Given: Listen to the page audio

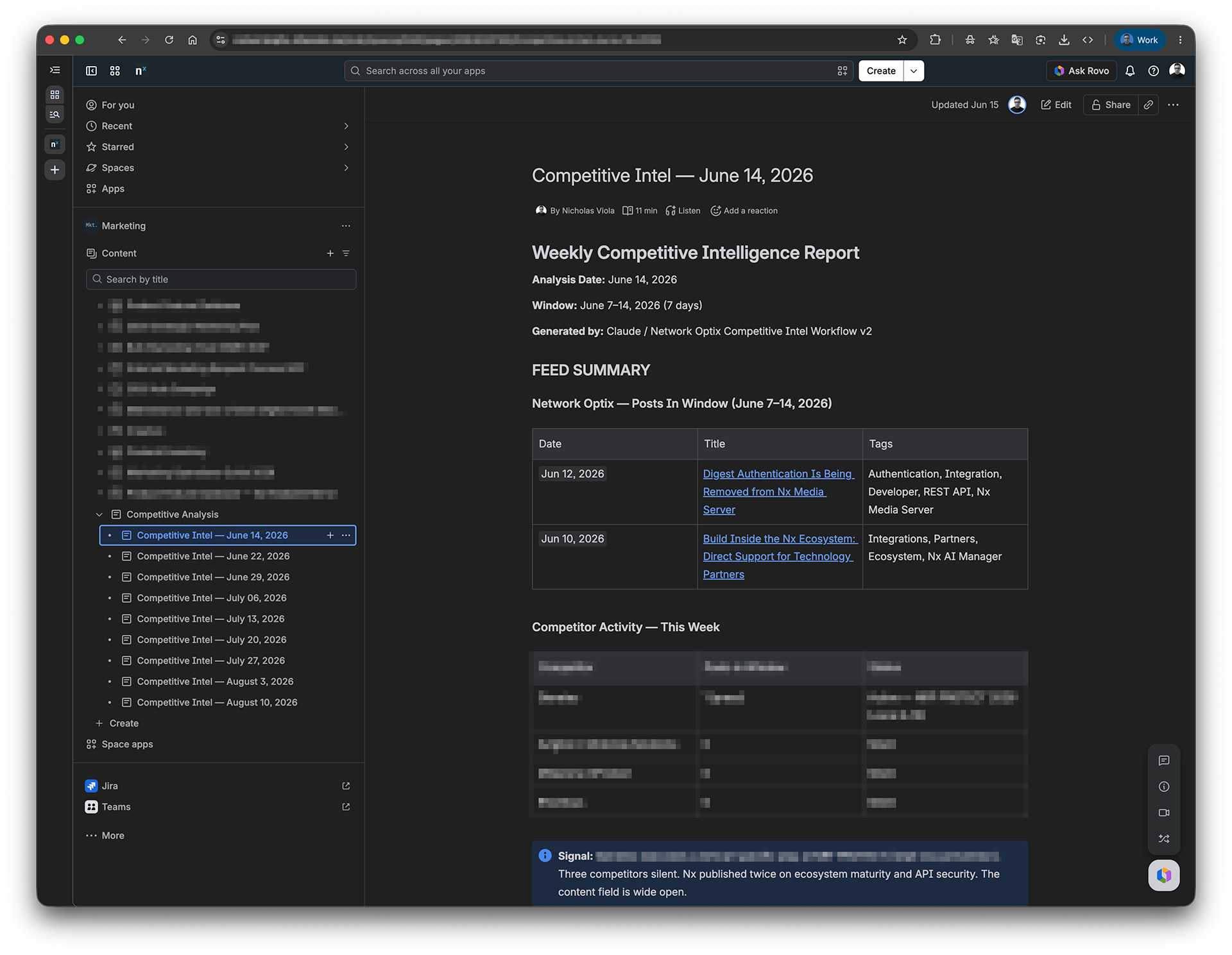Looking at the screenshot, I should click(683, 210).
